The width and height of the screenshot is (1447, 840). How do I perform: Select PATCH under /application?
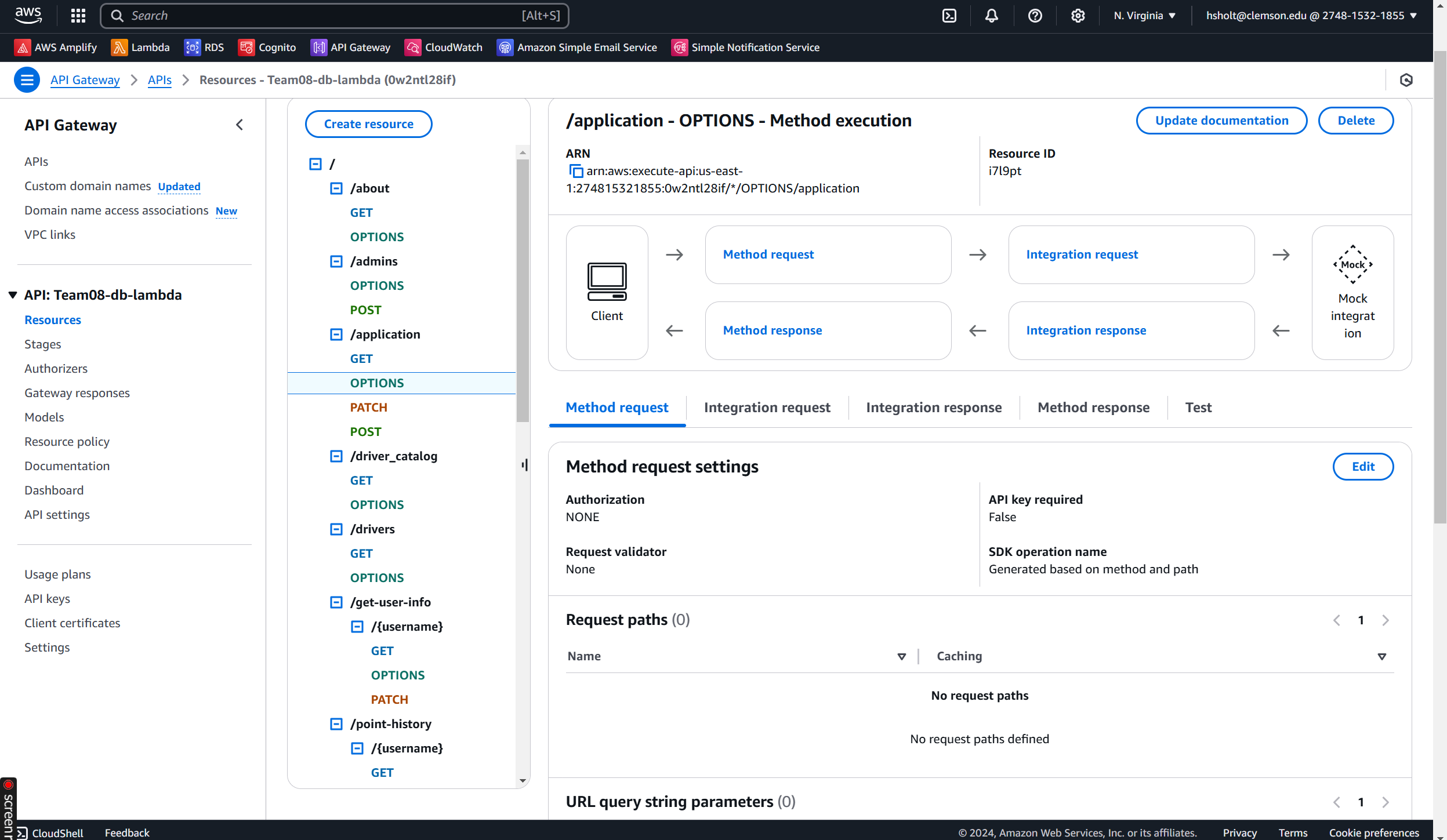(x=368, y=408)
